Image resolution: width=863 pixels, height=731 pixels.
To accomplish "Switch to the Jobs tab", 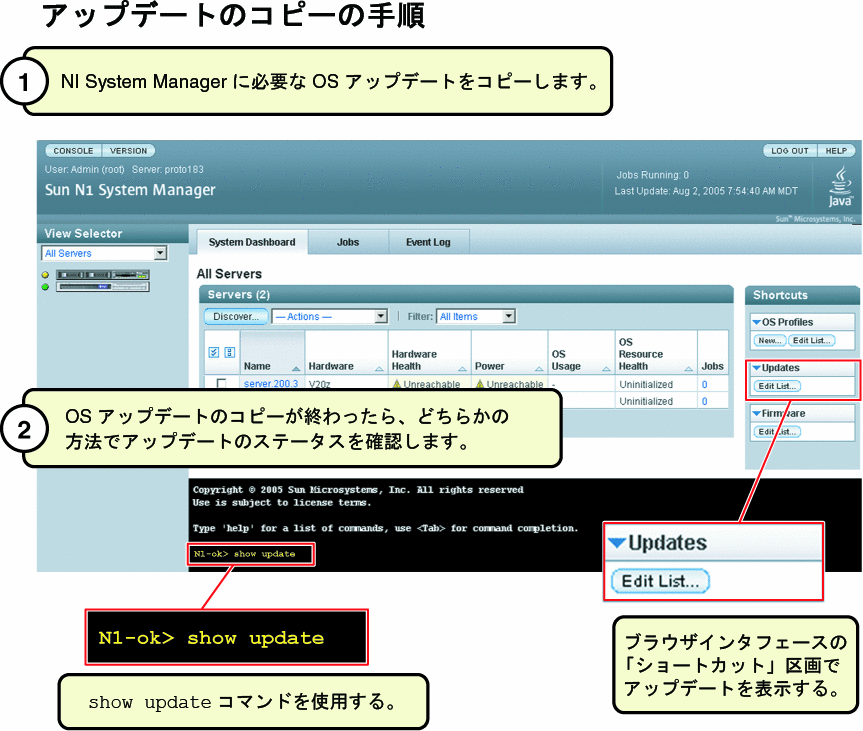I will pos(348,242).
